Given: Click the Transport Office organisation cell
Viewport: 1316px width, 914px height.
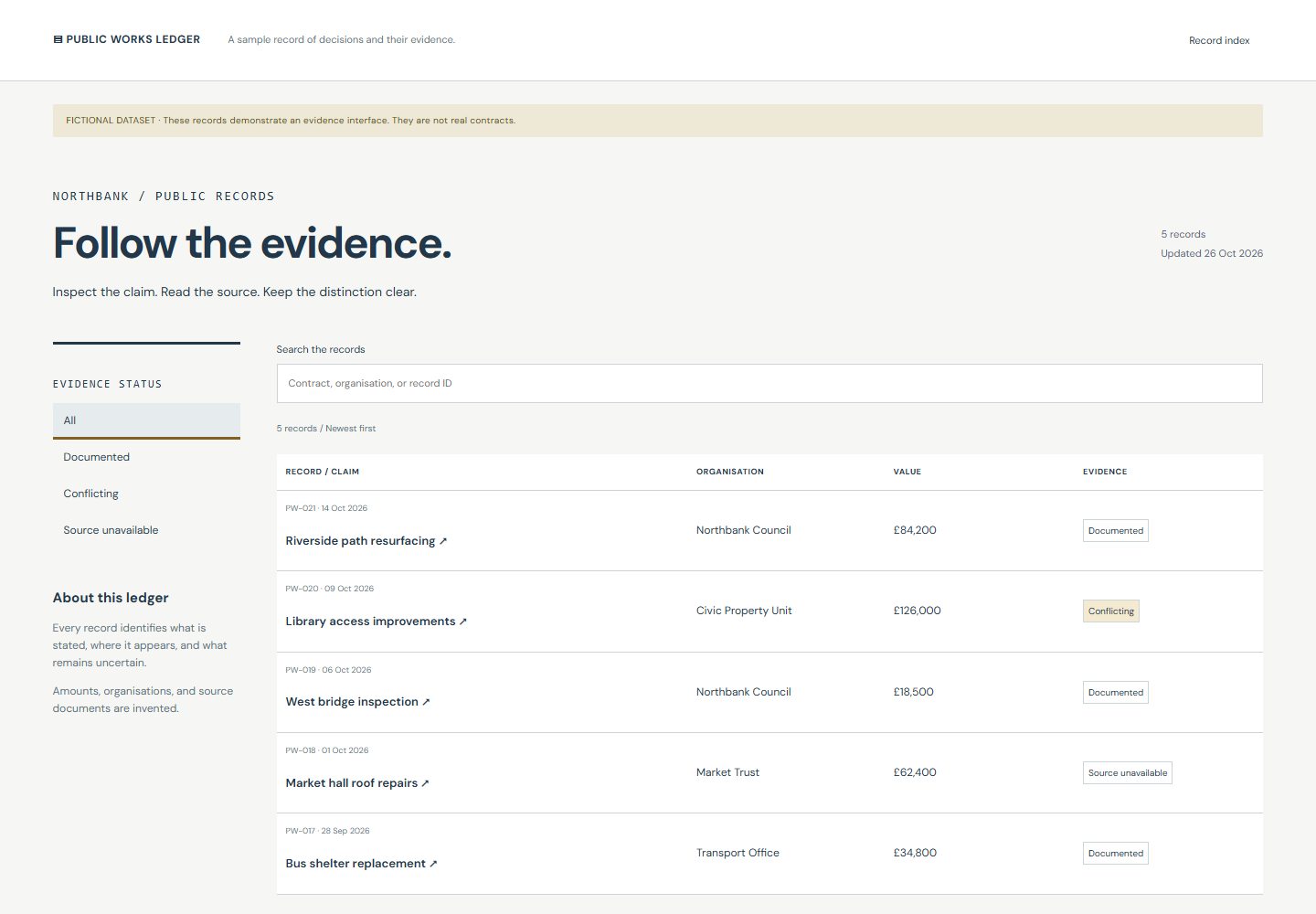Looking at the screenshot, I should (x=738, y=853).
